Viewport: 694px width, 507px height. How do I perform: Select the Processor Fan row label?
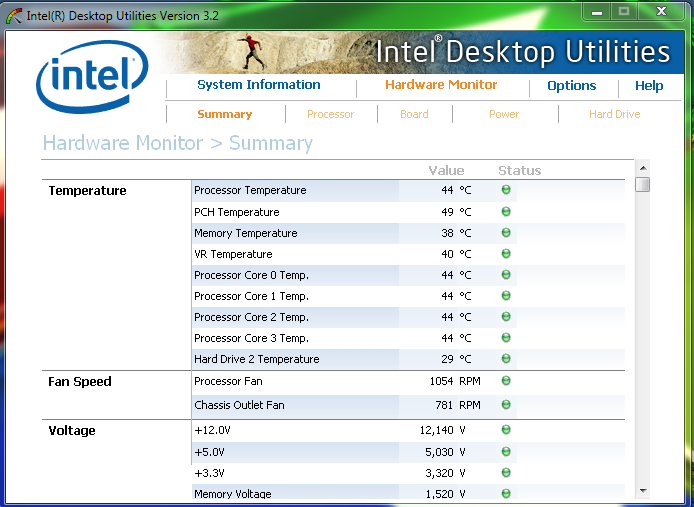[x=228, y=381]
